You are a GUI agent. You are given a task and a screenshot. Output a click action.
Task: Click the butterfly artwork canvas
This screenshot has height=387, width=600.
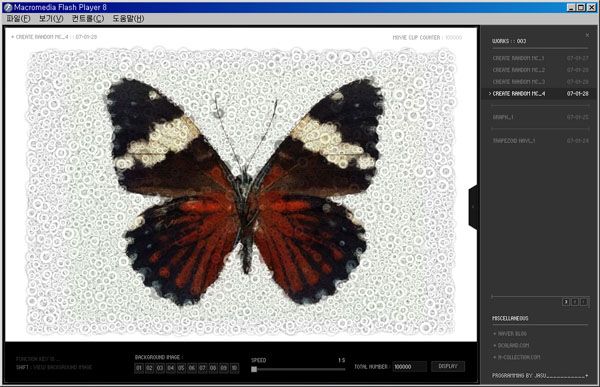(x=241, y=191)
